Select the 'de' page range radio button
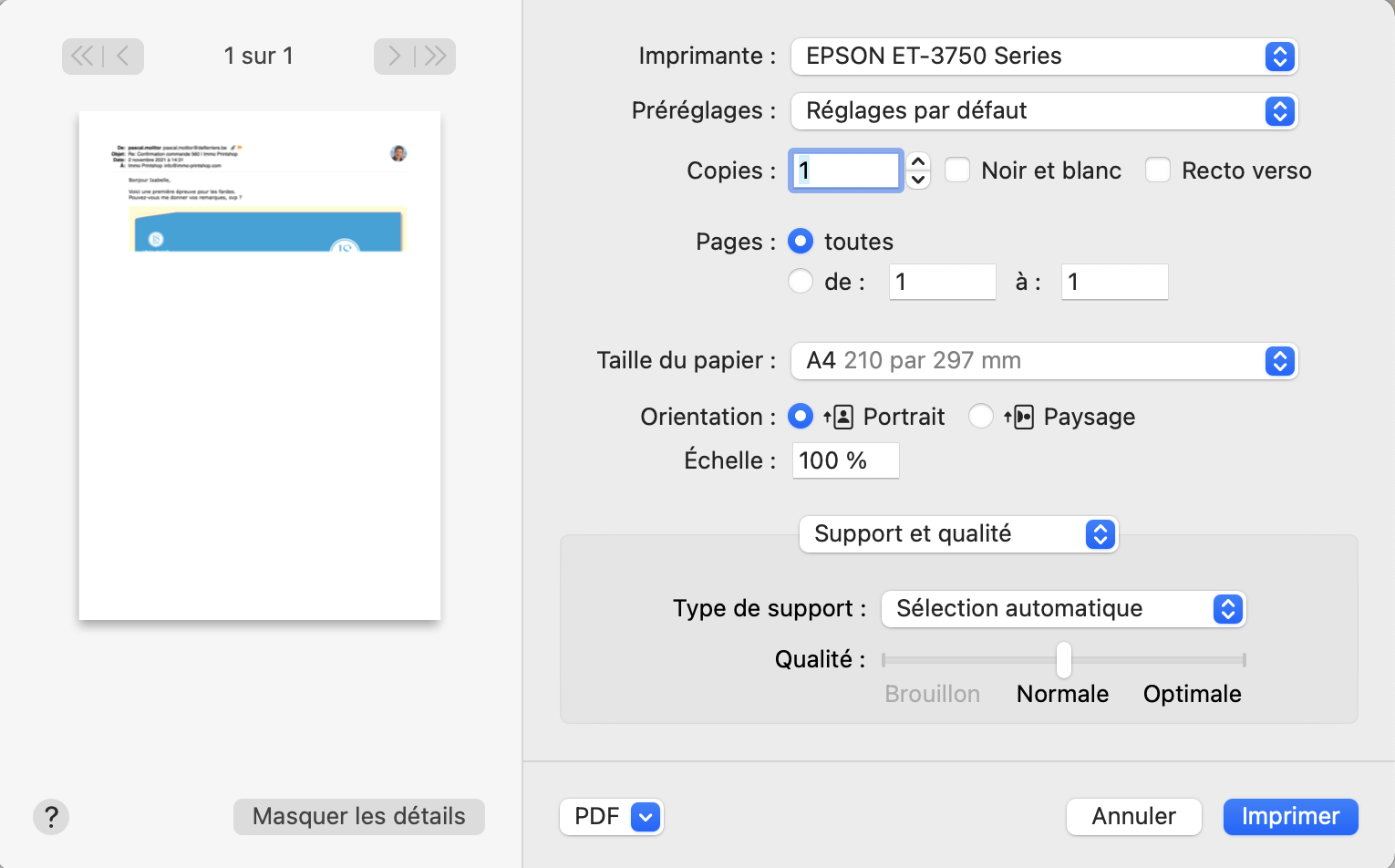This screenshot has width=1395, height=868. click(801, 282)
